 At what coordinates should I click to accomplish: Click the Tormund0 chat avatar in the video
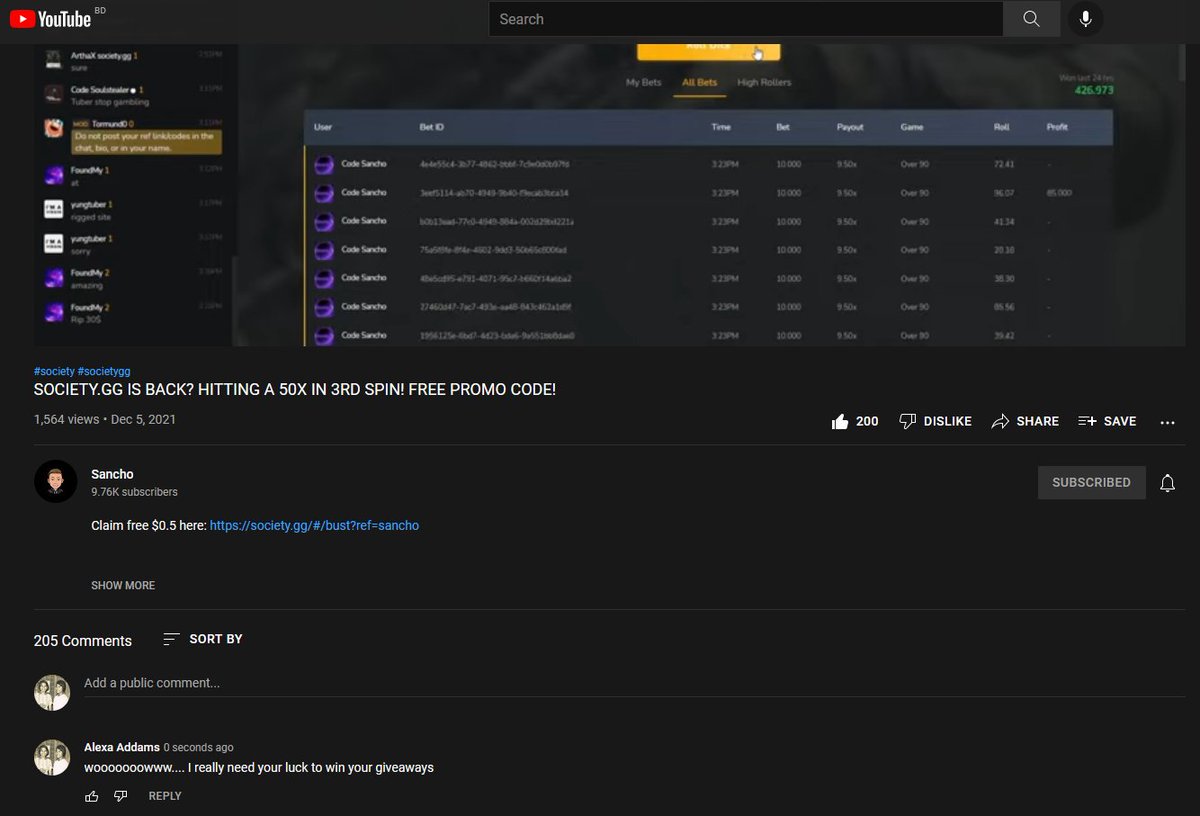tap(54, 128)
